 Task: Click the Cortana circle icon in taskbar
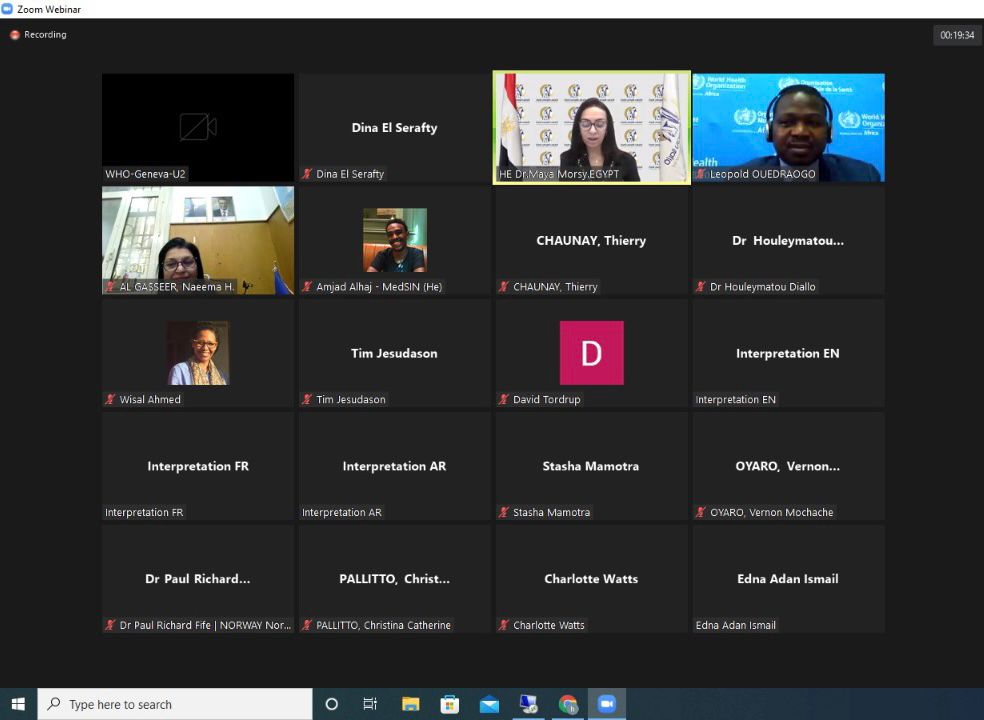tap(332, 704)
